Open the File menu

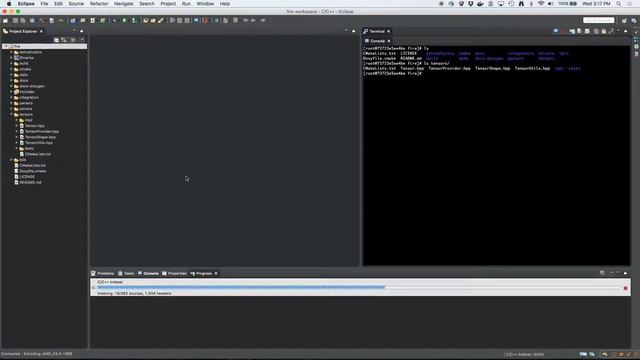coord(44,4)
